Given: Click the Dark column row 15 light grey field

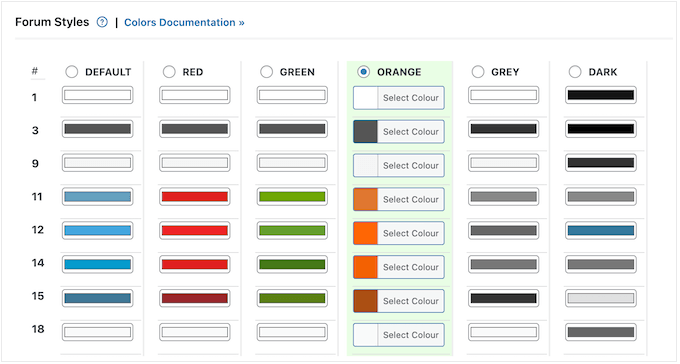Looking at the screenshot, I should click(601, 298).
